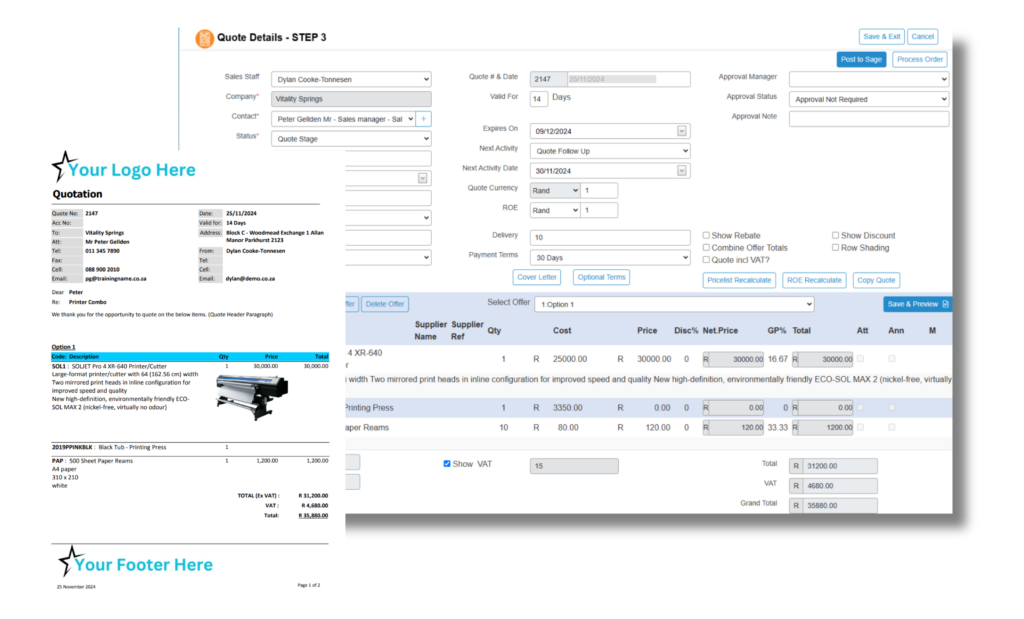Image resolution: width=1024 pixels, height=619 pixels.
Task: Click Pricelist Recalculate button
Action: click(x=739, y=280)
